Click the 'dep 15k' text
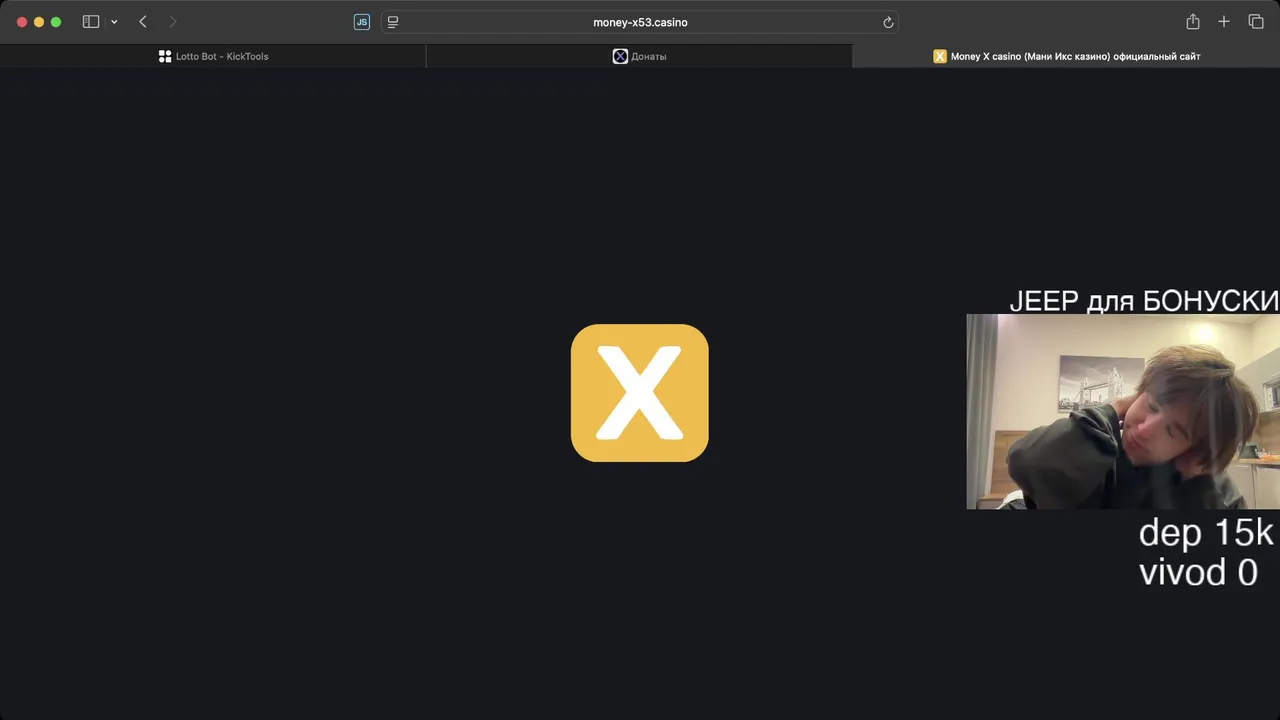 [x=1206, y=533]
